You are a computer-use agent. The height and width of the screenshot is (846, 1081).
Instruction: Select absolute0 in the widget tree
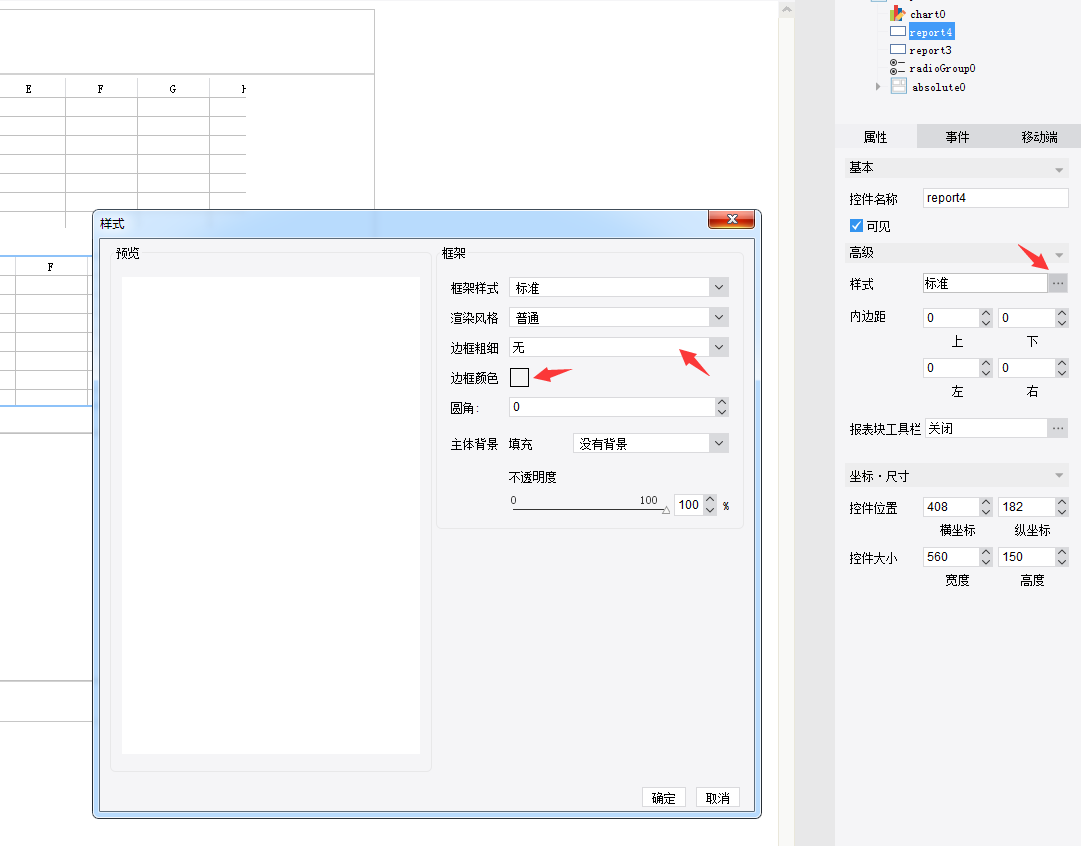pos(938,87)
